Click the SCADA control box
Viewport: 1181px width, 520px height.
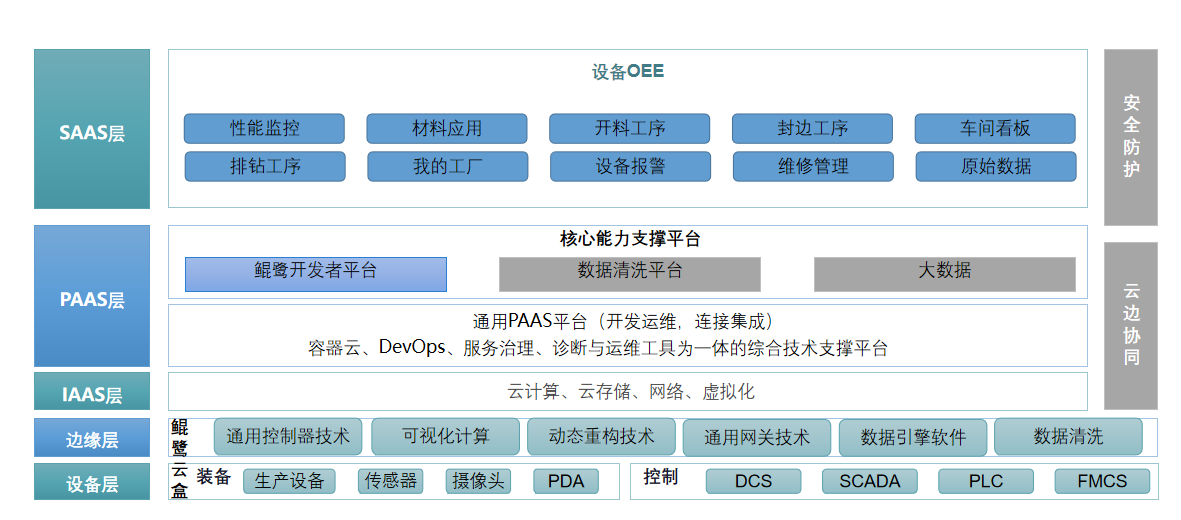[869, 481]
